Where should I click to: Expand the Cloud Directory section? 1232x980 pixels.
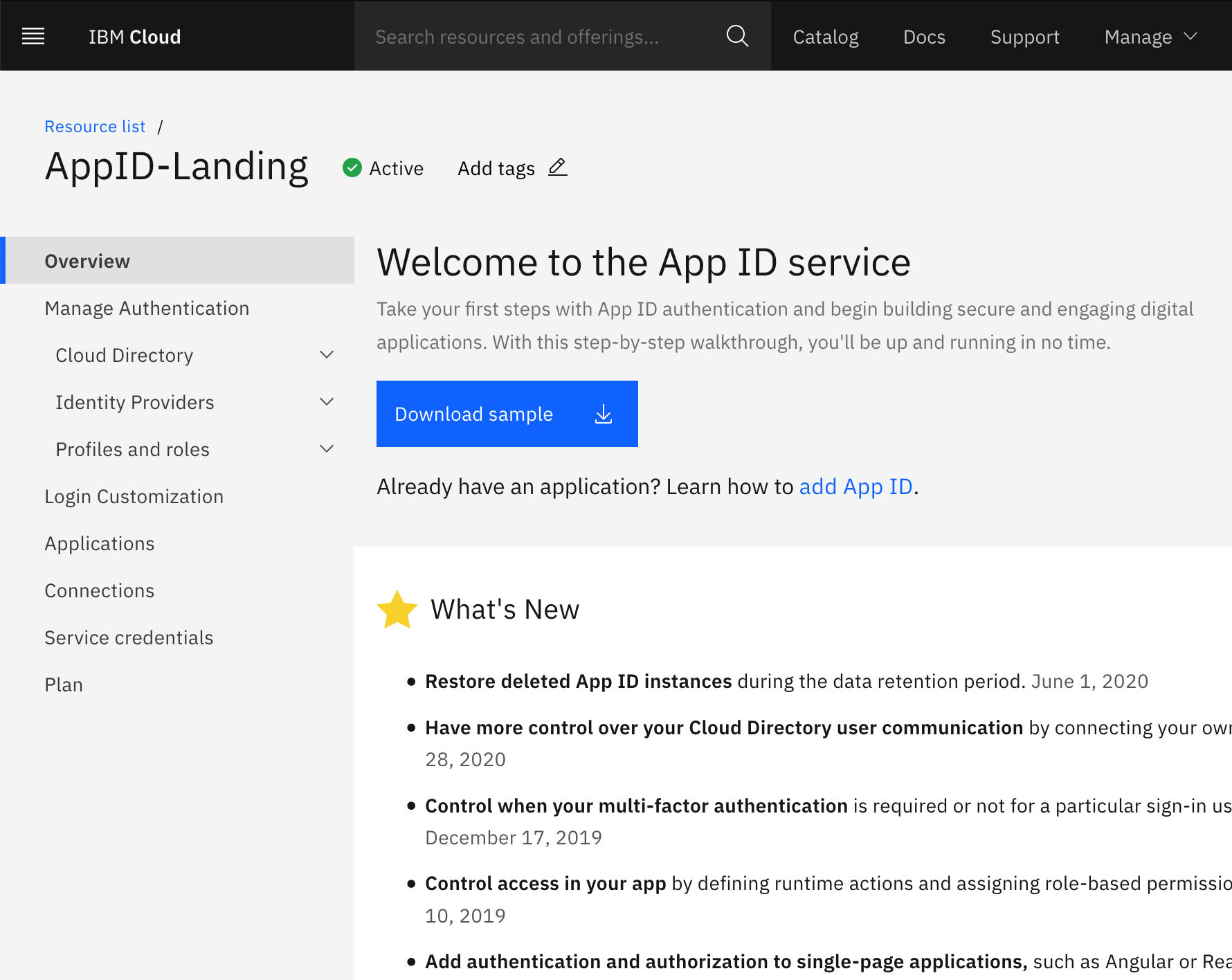tap(327, 355)
